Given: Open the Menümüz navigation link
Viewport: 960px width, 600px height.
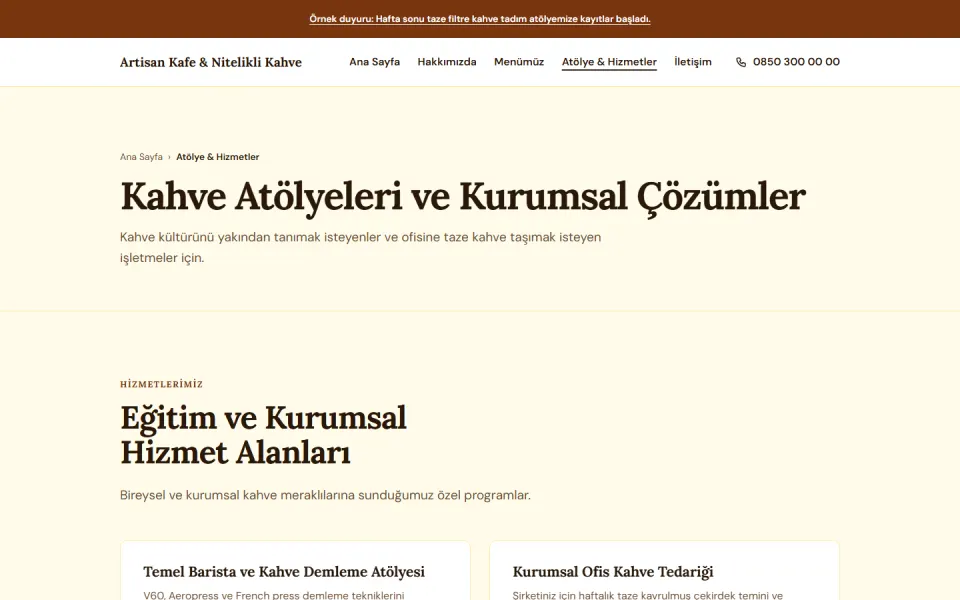Looking at the screenshot, I should [x=519, y=62].
